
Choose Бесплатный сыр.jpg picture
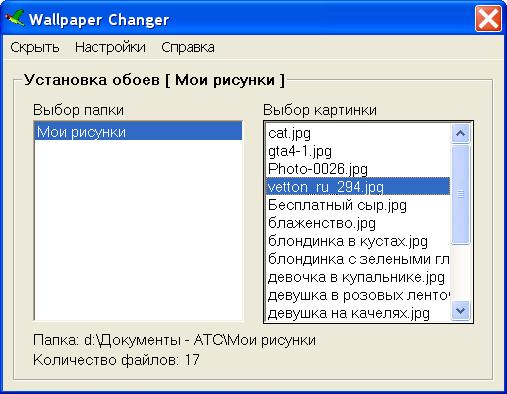[x=358, y=205]
